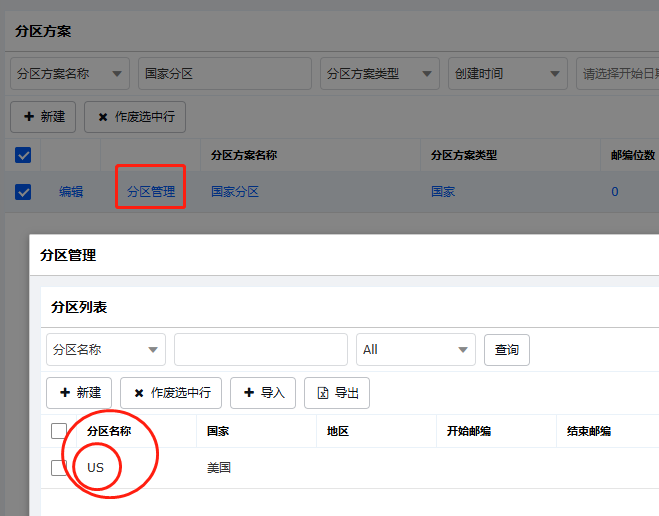Click the 美国 country cell
This screenshot has width=659, height=516.
pyautogui.click(x=219, y=468)
